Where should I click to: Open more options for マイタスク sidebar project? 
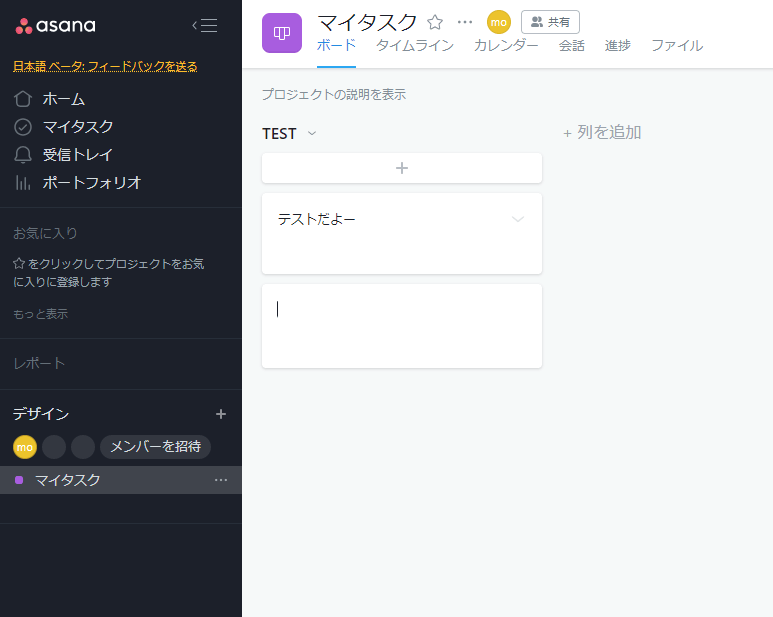(x=221, y=480)
